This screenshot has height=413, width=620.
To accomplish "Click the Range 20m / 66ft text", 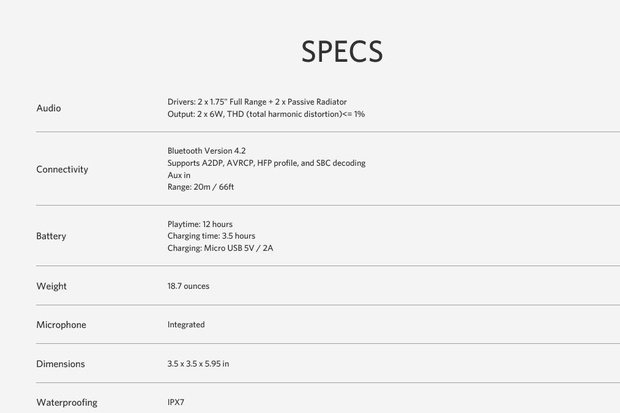I will [200, 187].
